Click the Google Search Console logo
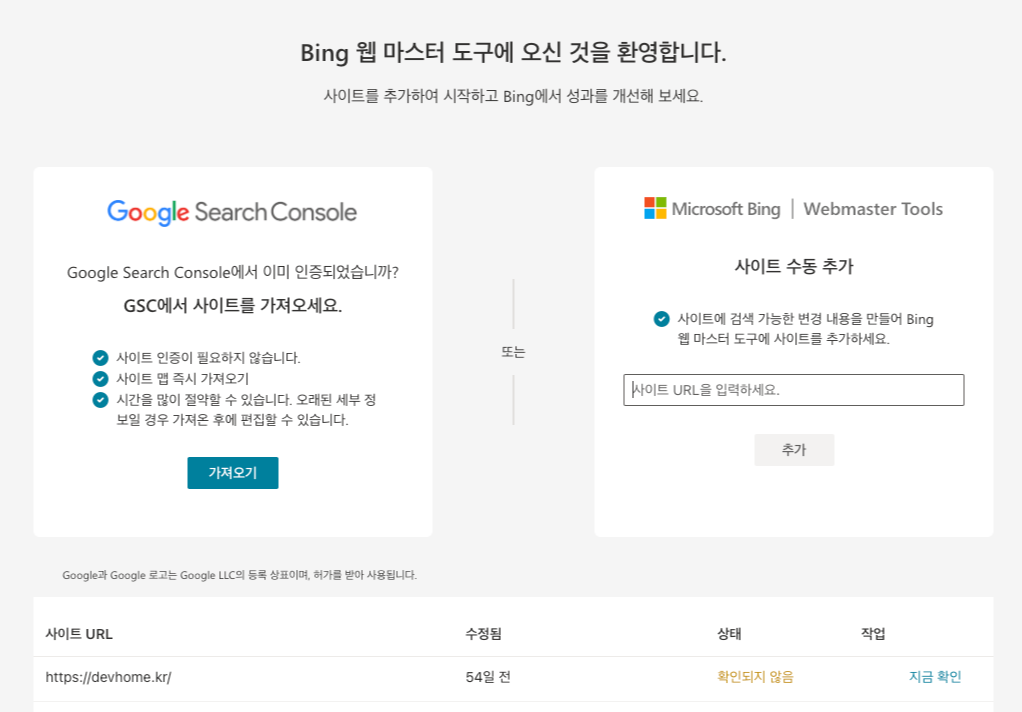This screenshot has height=712, width=1022. coord(232,211)
